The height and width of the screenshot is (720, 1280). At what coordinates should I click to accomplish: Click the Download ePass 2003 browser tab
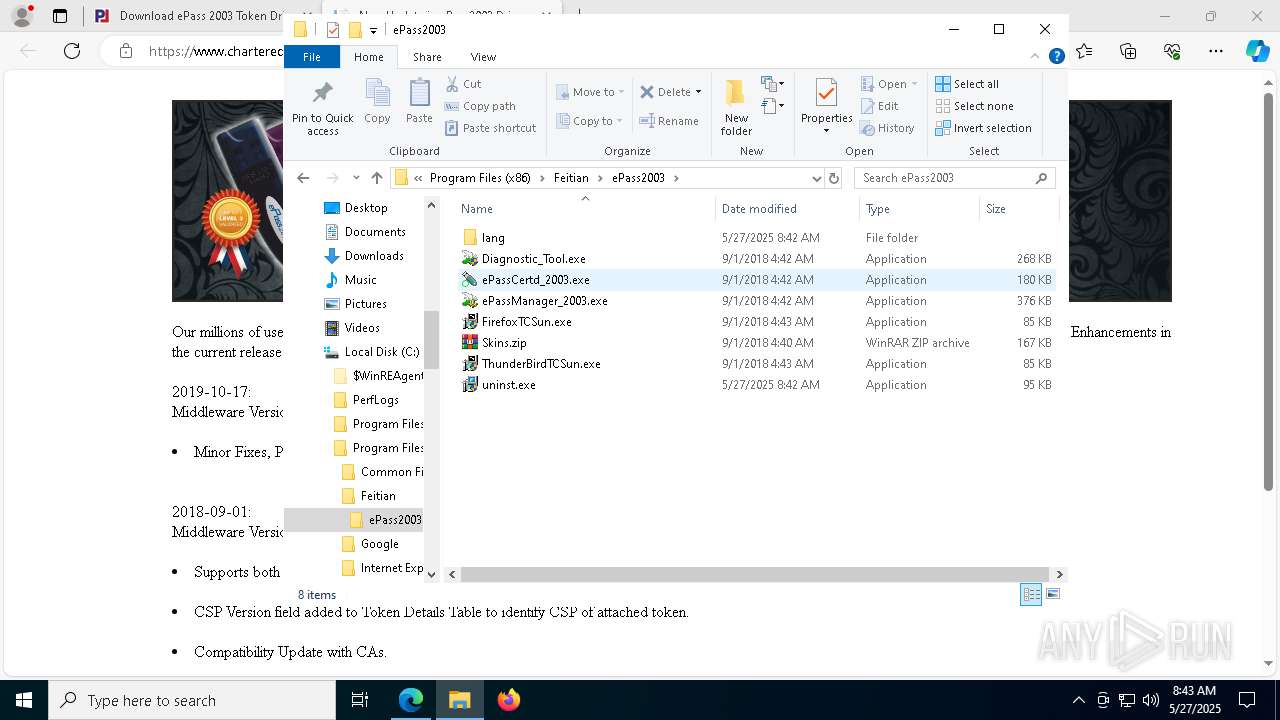point(185,16)
